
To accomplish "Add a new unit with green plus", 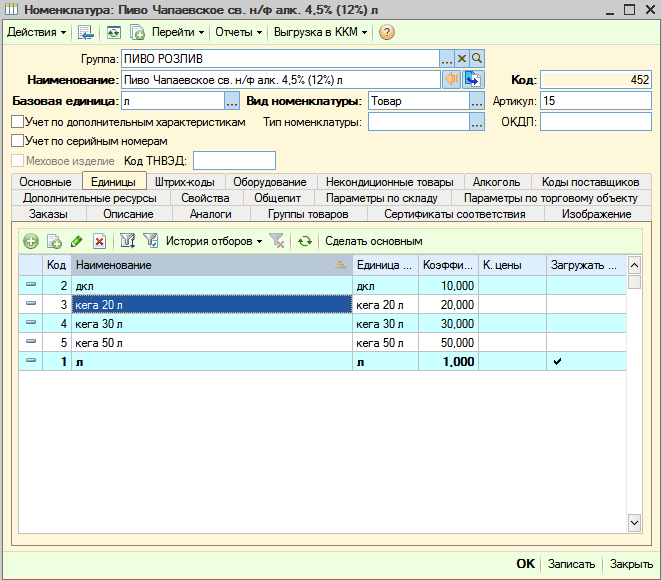I will point(31,241).
